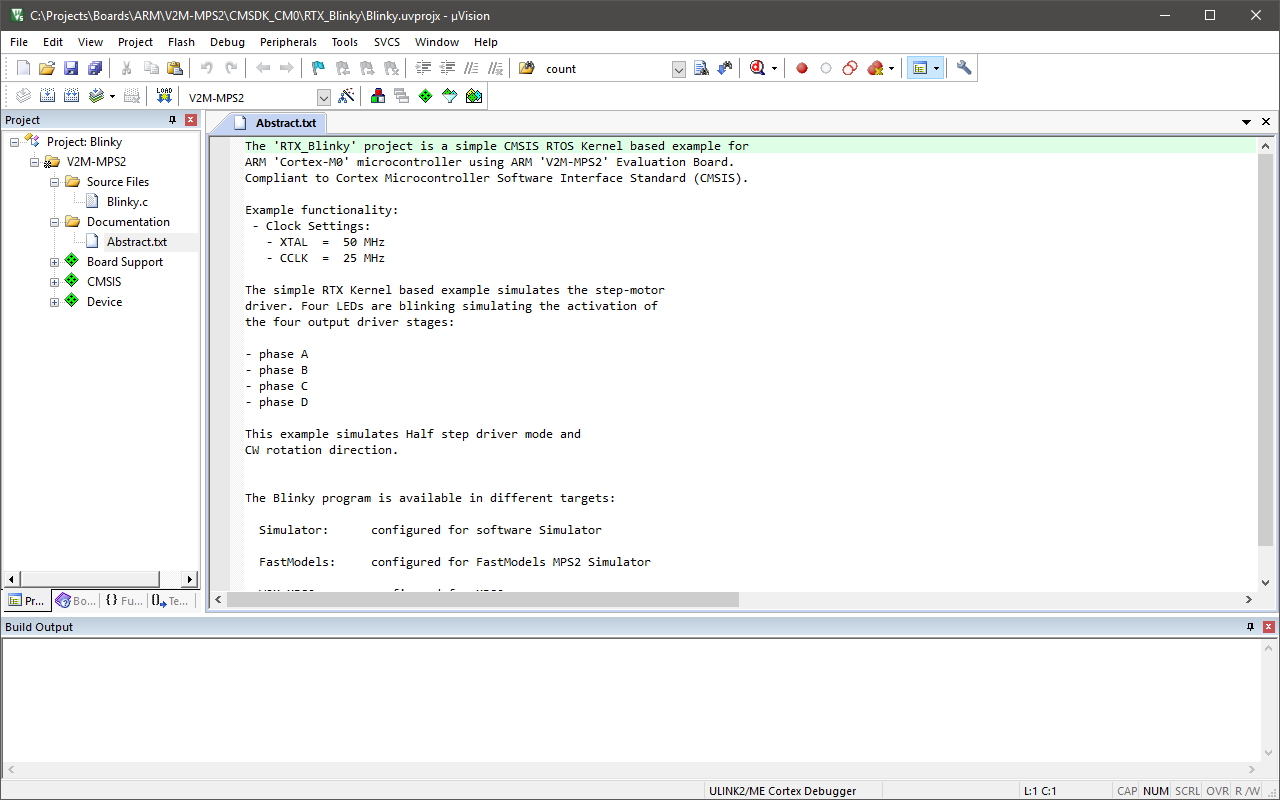This screenshot has height=800, width=1280.
Task: Switch to the Templates tab
Action: (x=170, y=601)
